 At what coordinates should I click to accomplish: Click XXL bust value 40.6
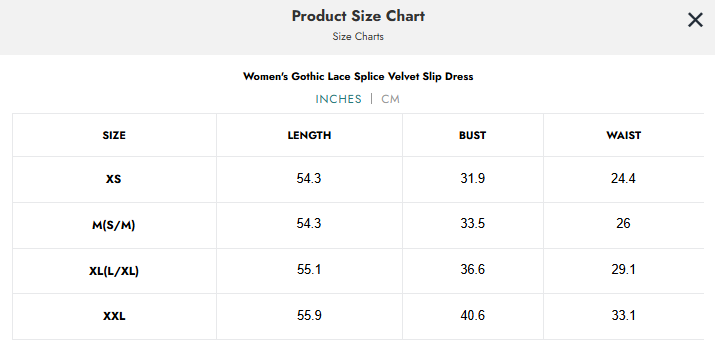click(x=472, y=315)
